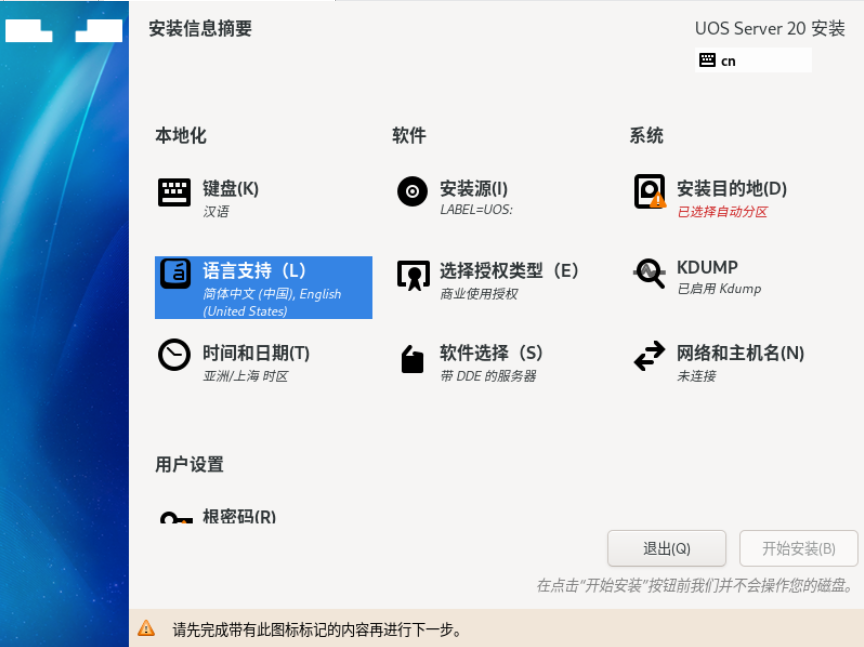Open the Software Selection package icon
Screen dimensions: 864x647
[412, 359]
